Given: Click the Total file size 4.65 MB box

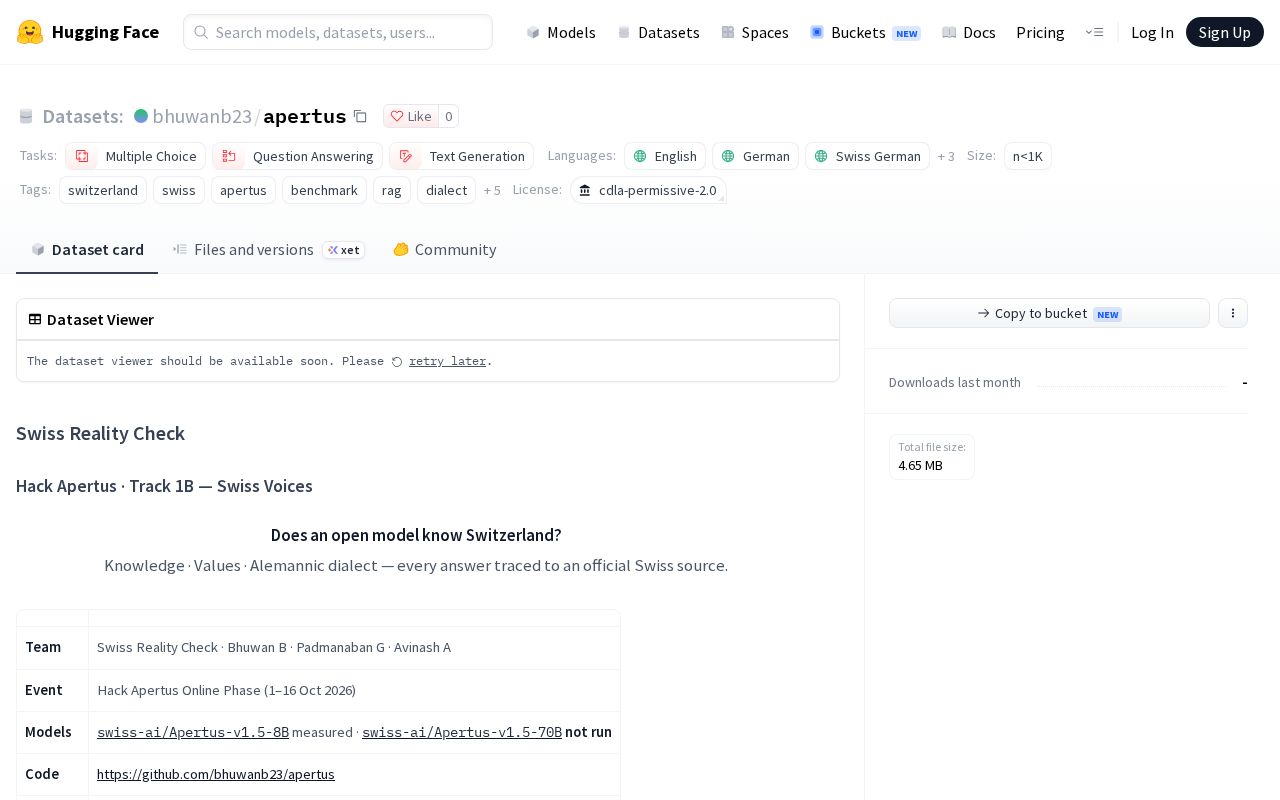Looking at the screenshot, I should coord(932,457).
